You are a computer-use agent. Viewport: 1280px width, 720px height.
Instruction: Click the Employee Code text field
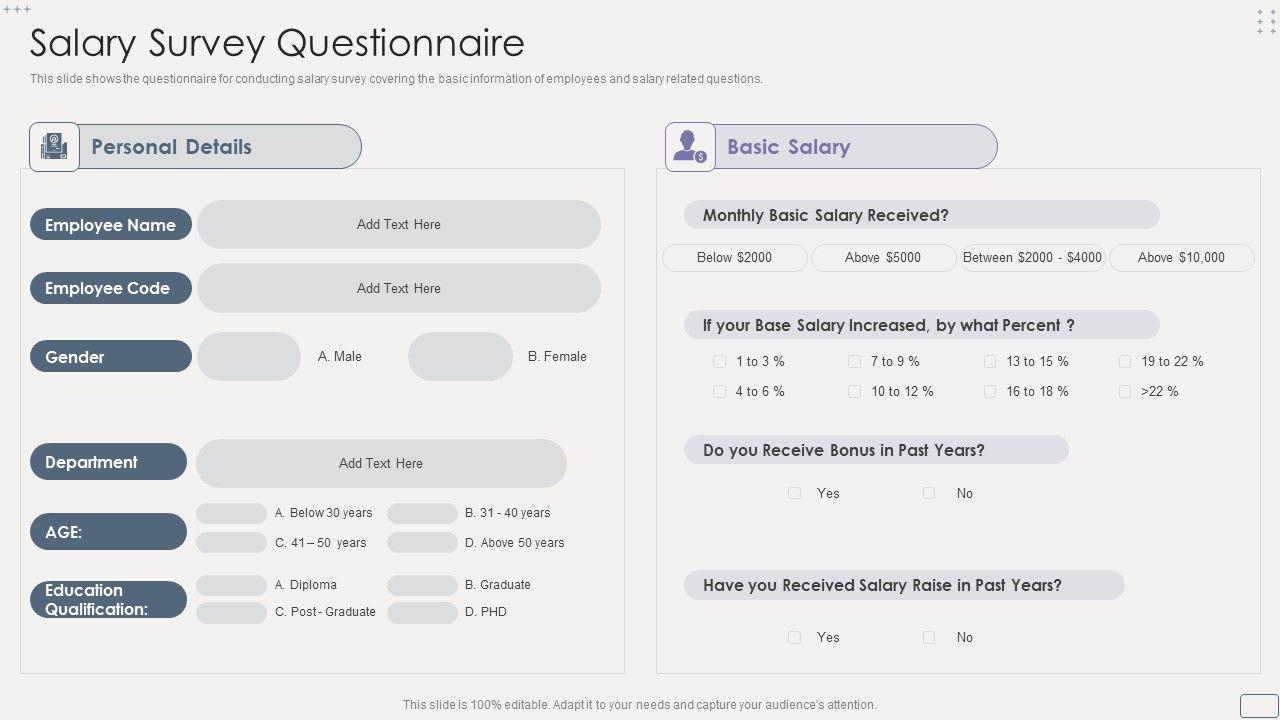pos(398,288)
